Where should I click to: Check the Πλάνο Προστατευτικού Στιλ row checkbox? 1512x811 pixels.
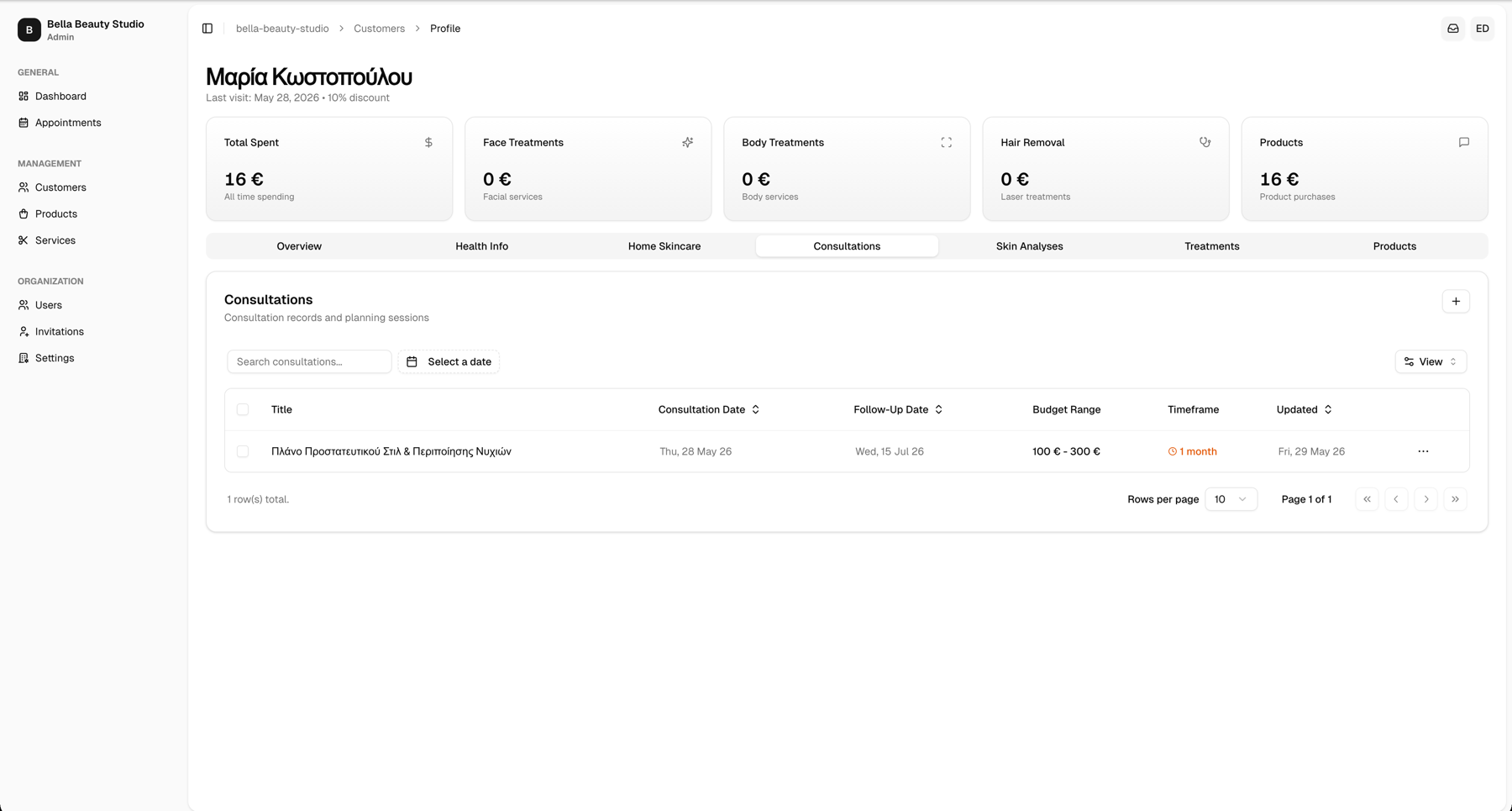click(x=243, y=451)
